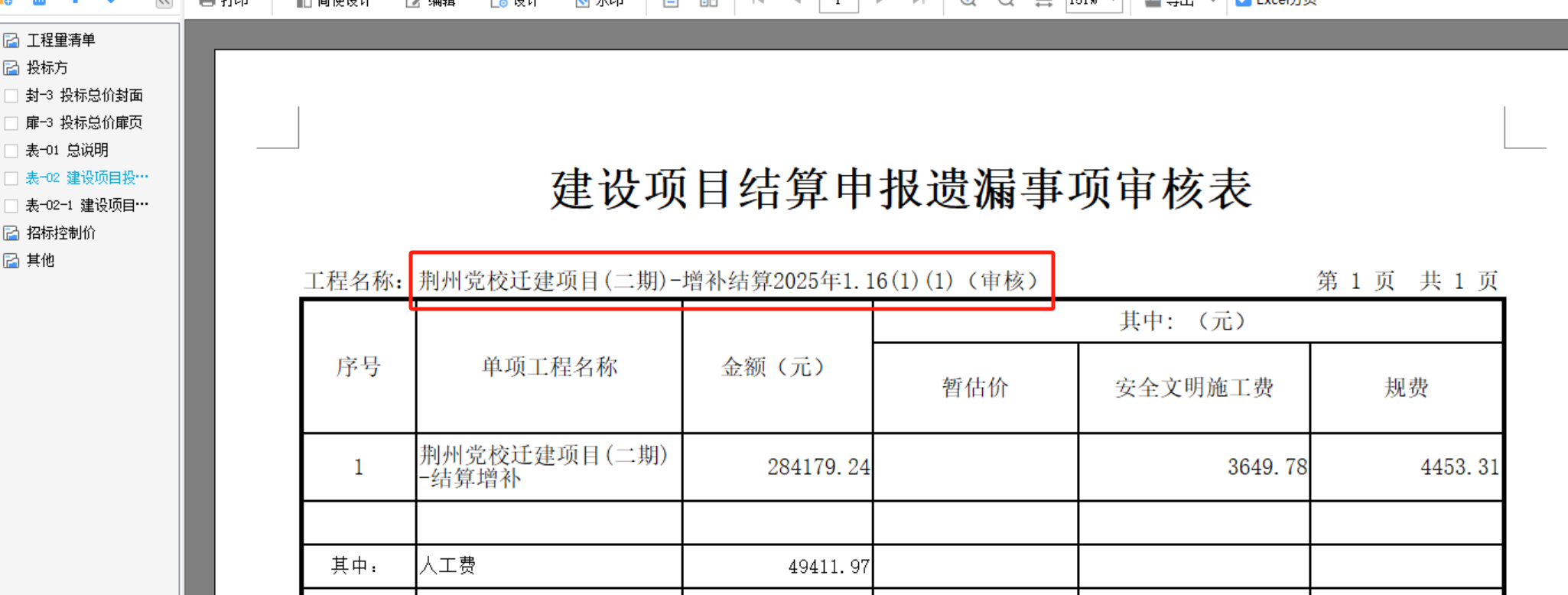Open the 表-01 总说明 report
This screenshot has width=1568, height=595.
[67, 151]
